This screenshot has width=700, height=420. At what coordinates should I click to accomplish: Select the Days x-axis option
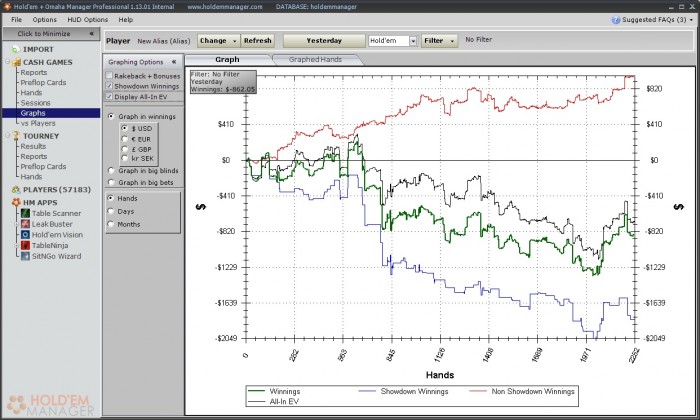(111, 212)
